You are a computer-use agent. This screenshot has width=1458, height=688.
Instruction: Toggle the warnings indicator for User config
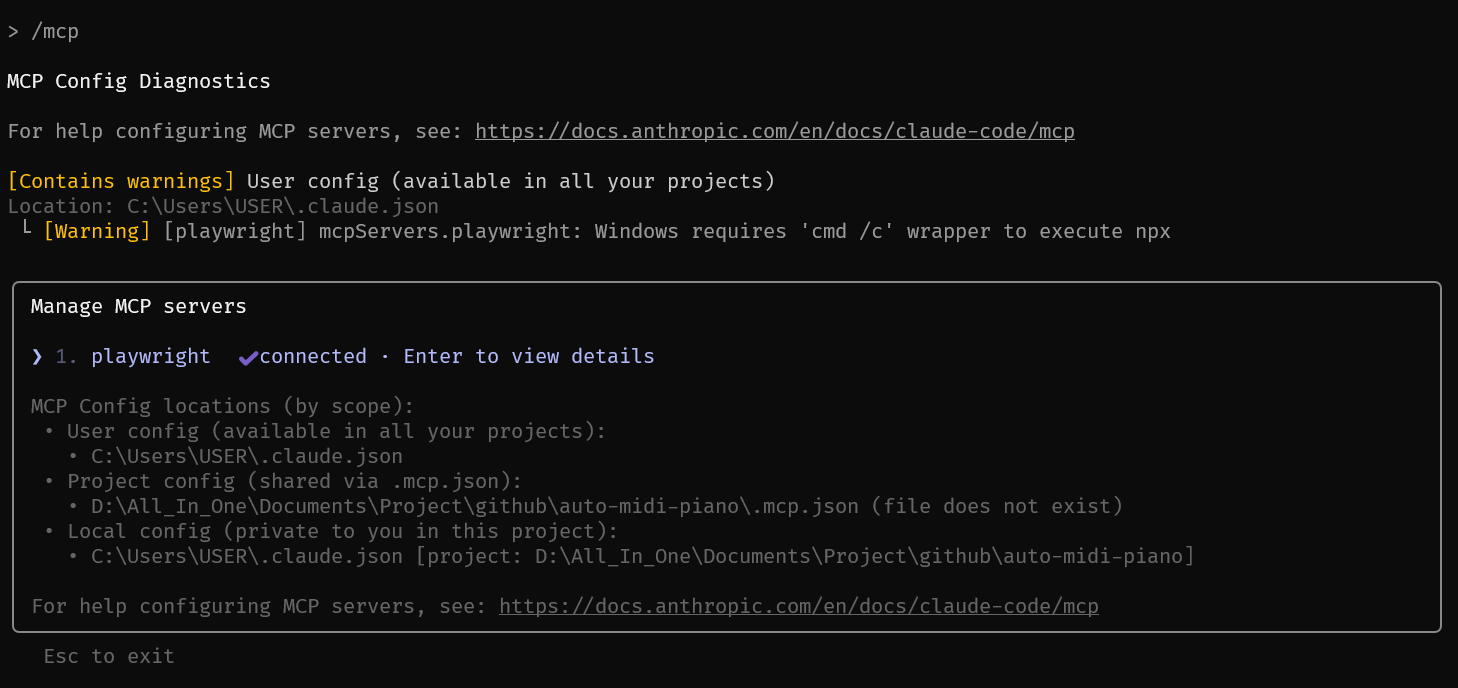click(x=120, y=180)
